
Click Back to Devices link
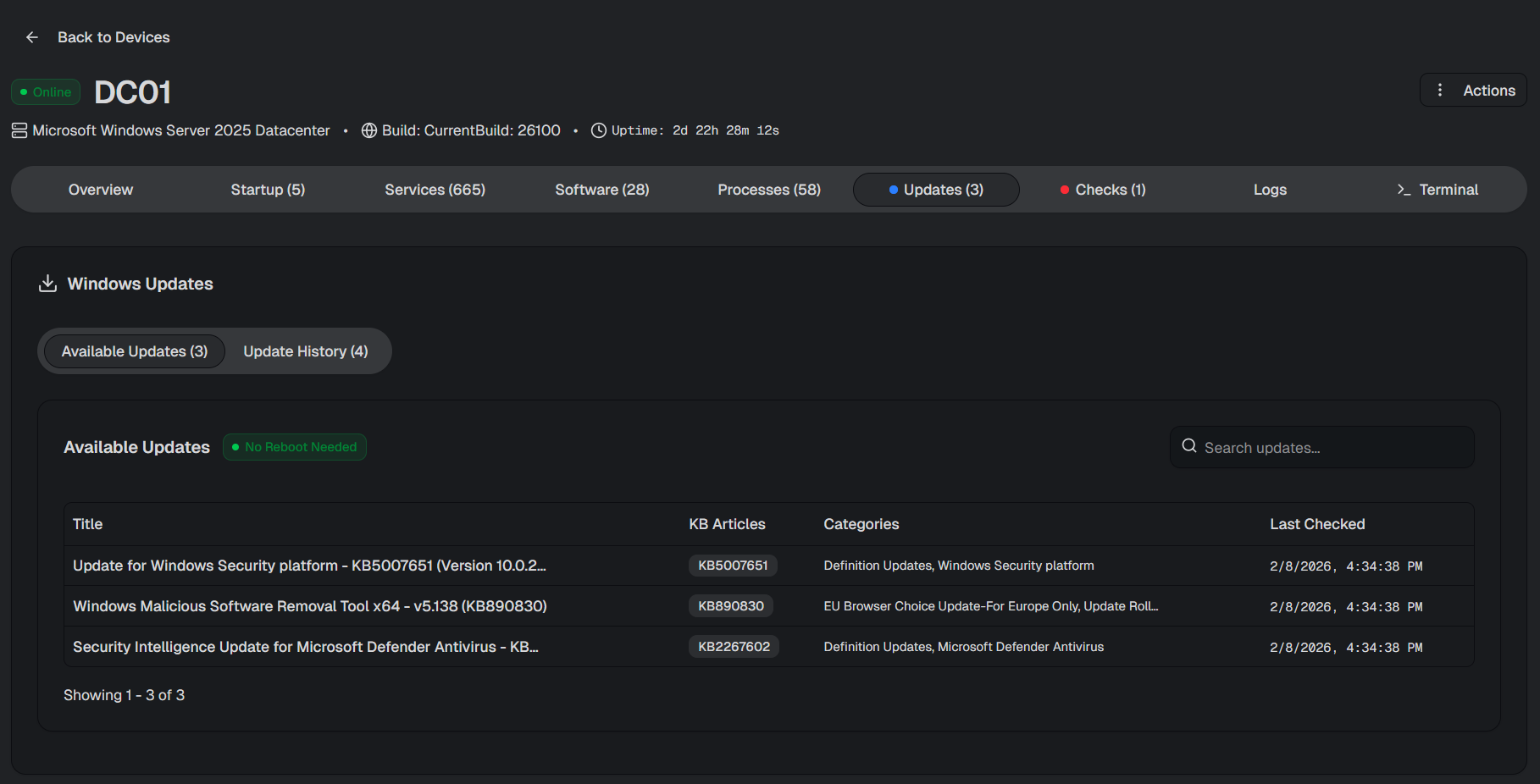click(114, 37)
